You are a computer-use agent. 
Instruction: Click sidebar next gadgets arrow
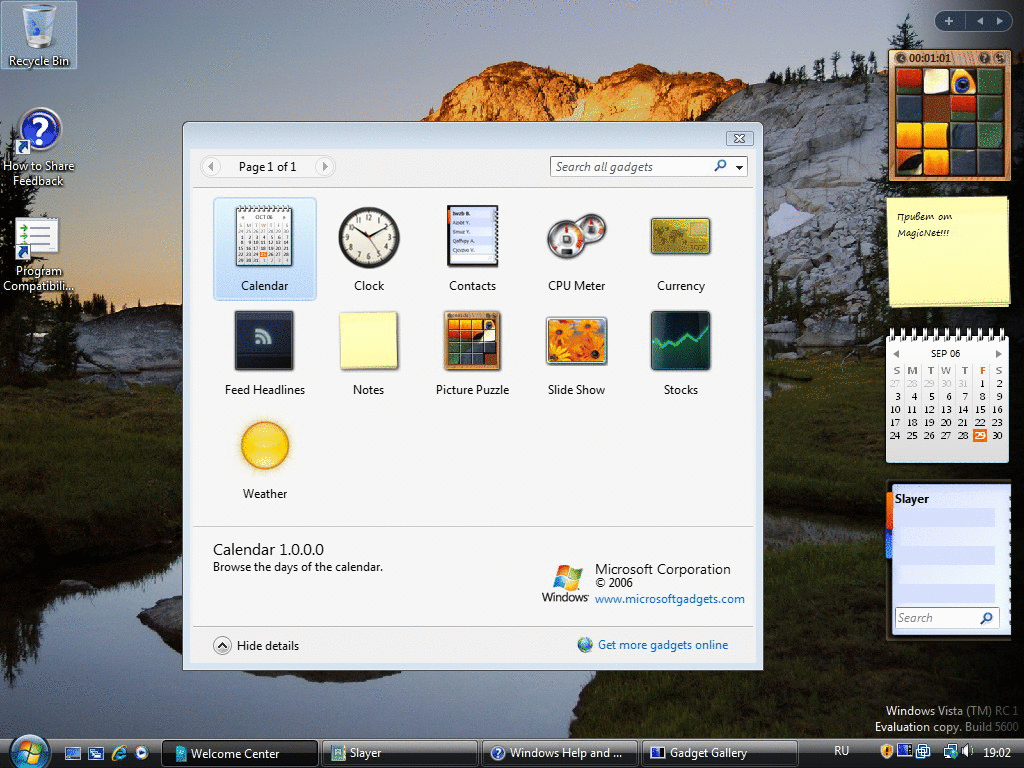click(999, 22)
